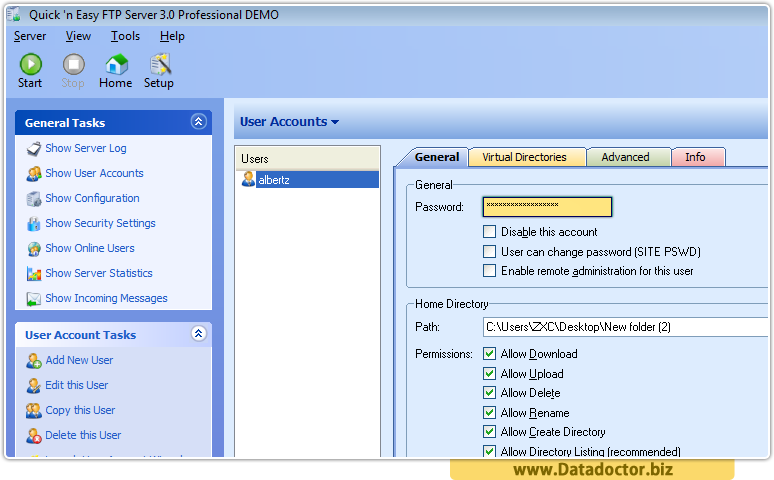Open the Server menu
The image size is (774, 480).
click(x=30, y=36)
